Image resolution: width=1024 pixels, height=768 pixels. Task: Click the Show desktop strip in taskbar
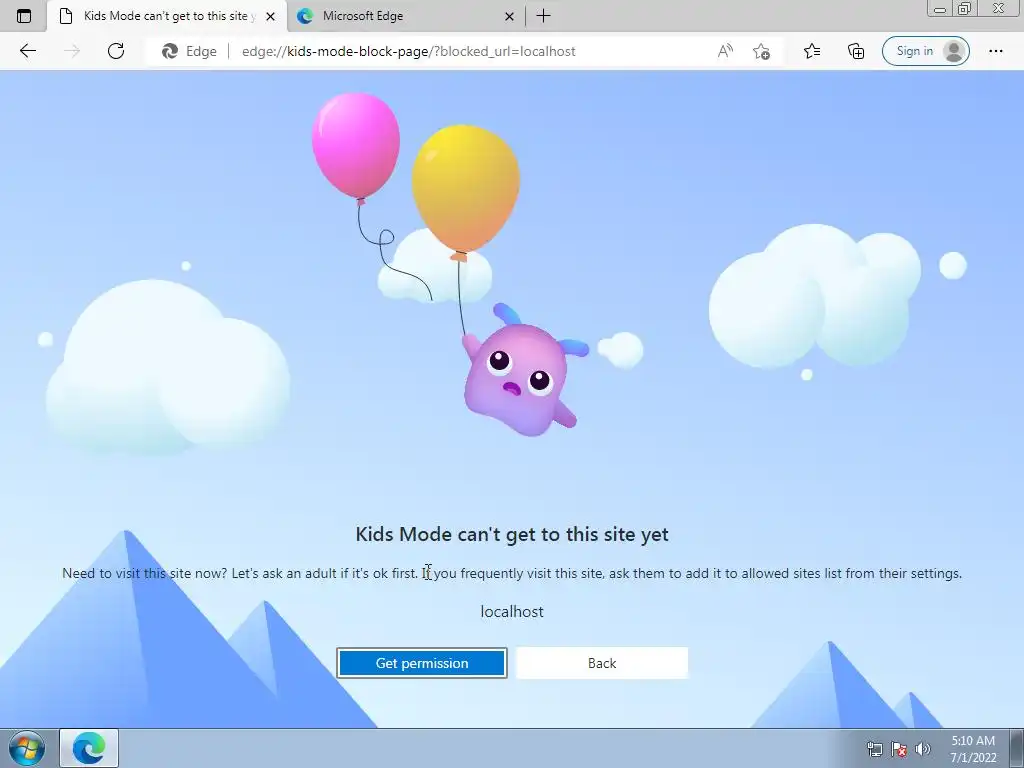[1018, 748]
